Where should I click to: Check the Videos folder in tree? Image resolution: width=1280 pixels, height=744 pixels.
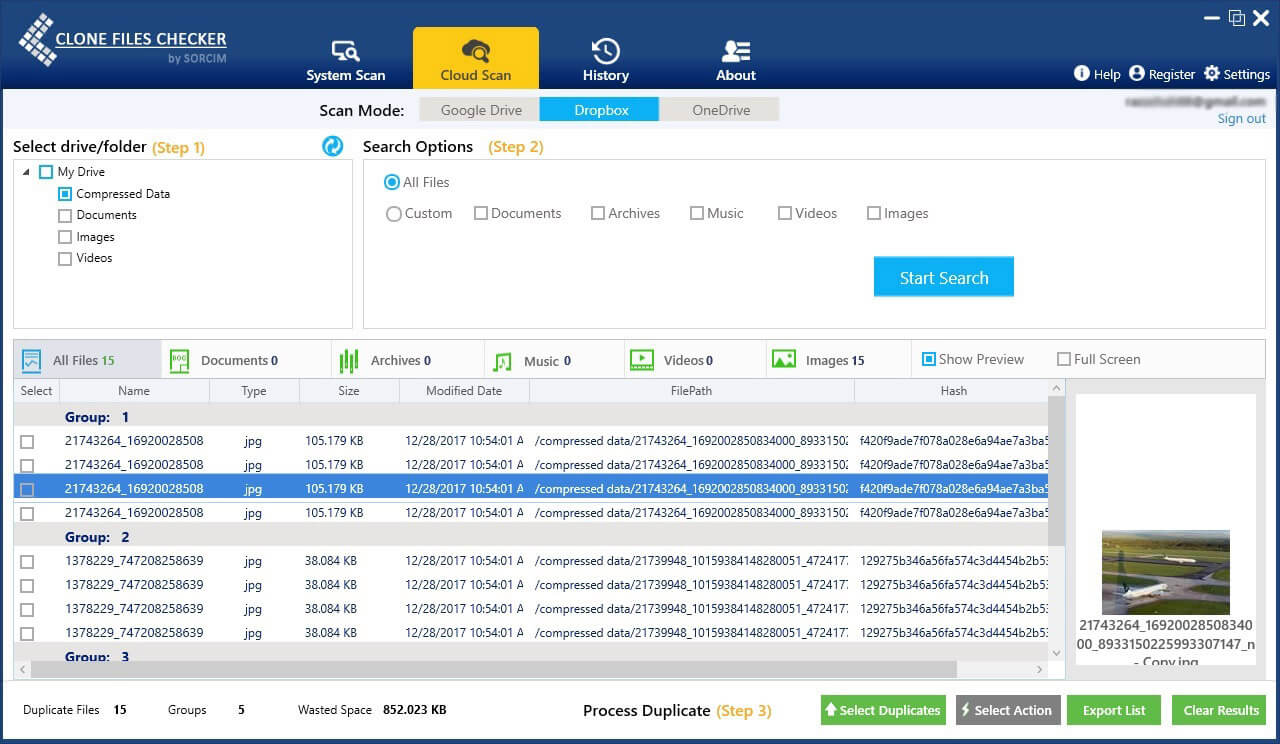click(65, 258)
